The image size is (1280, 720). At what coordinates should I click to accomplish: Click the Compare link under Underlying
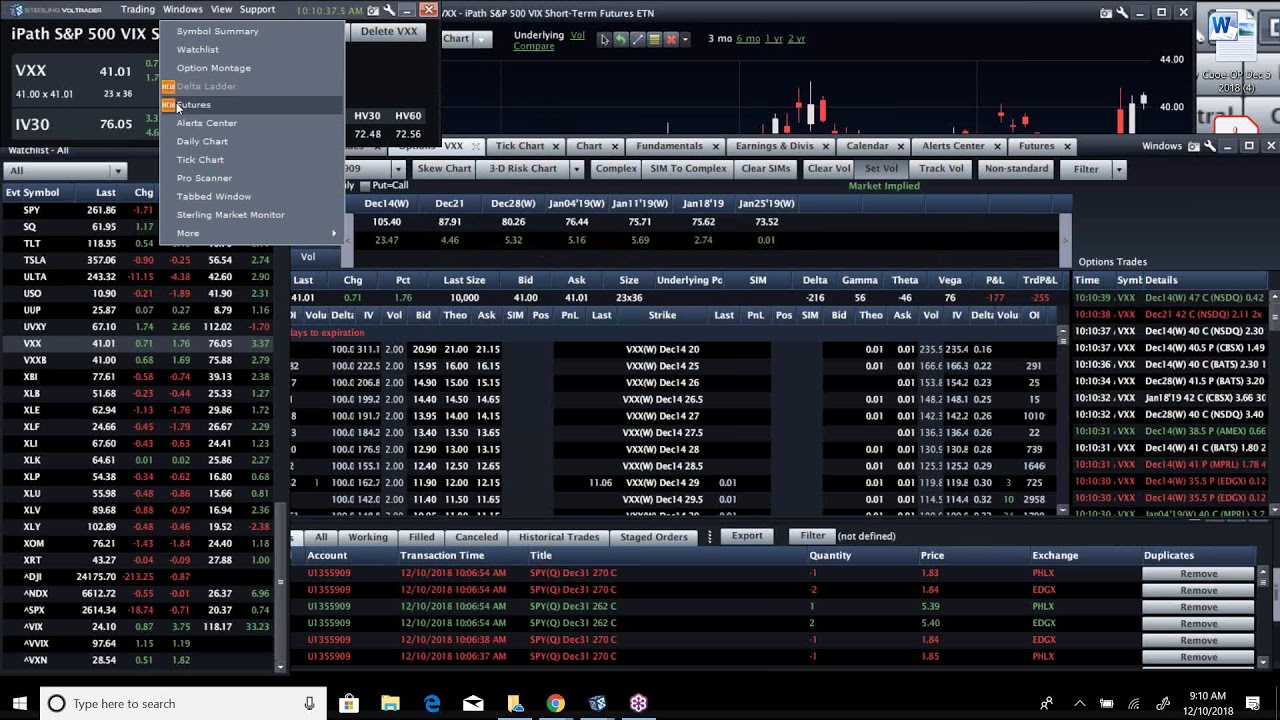click(x=534, y=46)
